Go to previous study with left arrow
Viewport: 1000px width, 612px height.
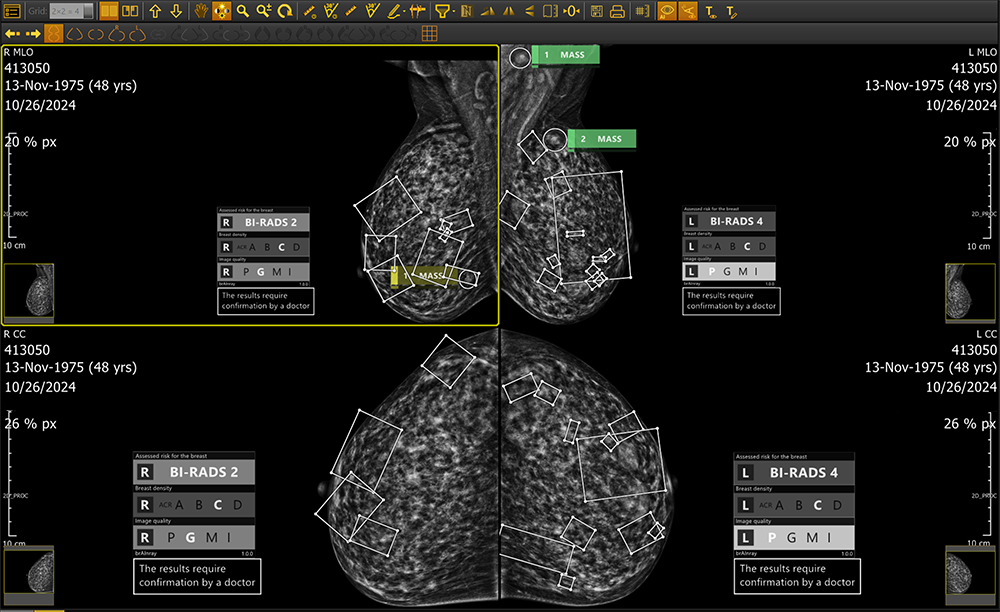tap(12, 33)
